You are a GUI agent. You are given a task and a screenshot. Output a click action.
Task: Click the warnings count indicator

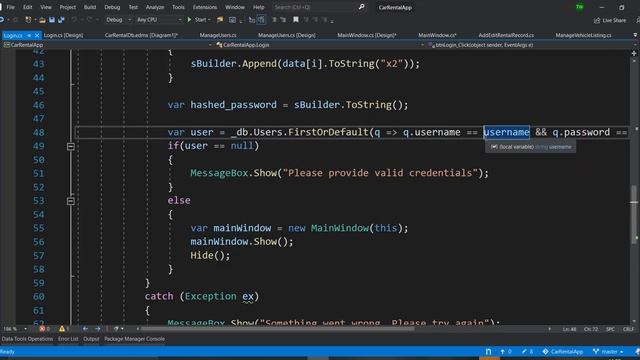click(64, 329)
